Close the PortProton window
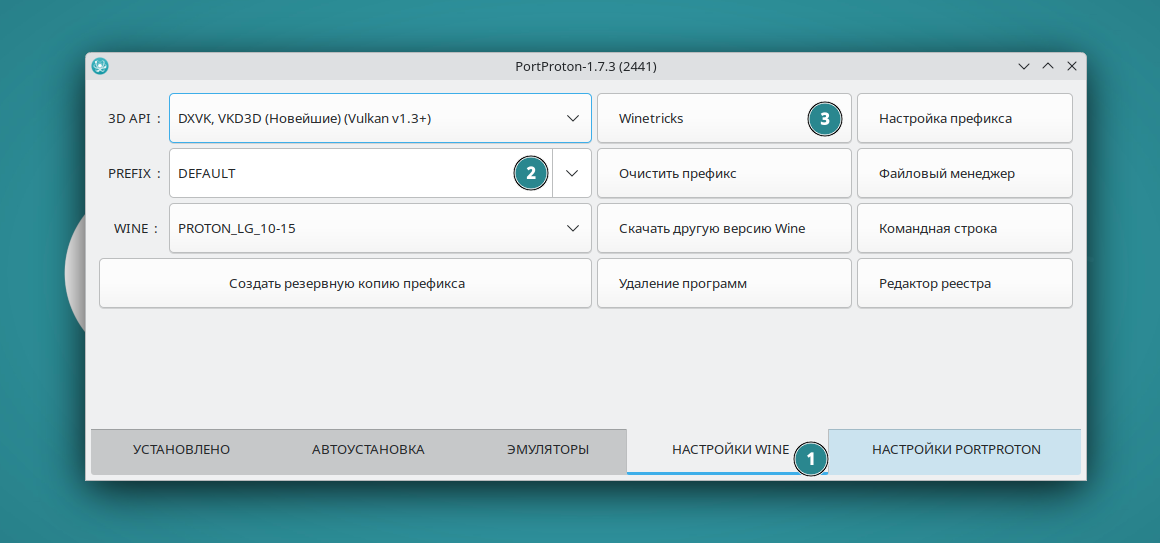The height and width of the screenshot is (543, 1160). 1071,66
